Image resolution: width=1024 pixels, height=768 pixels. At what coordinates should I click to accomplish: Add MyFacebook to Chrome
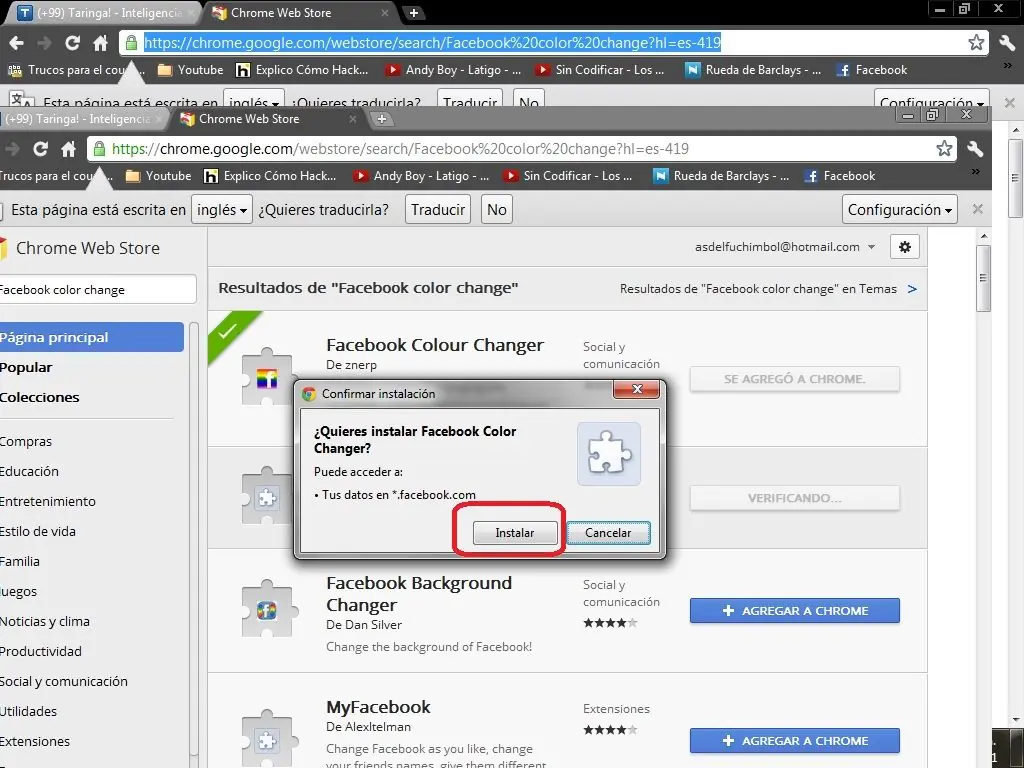(795, 741)
